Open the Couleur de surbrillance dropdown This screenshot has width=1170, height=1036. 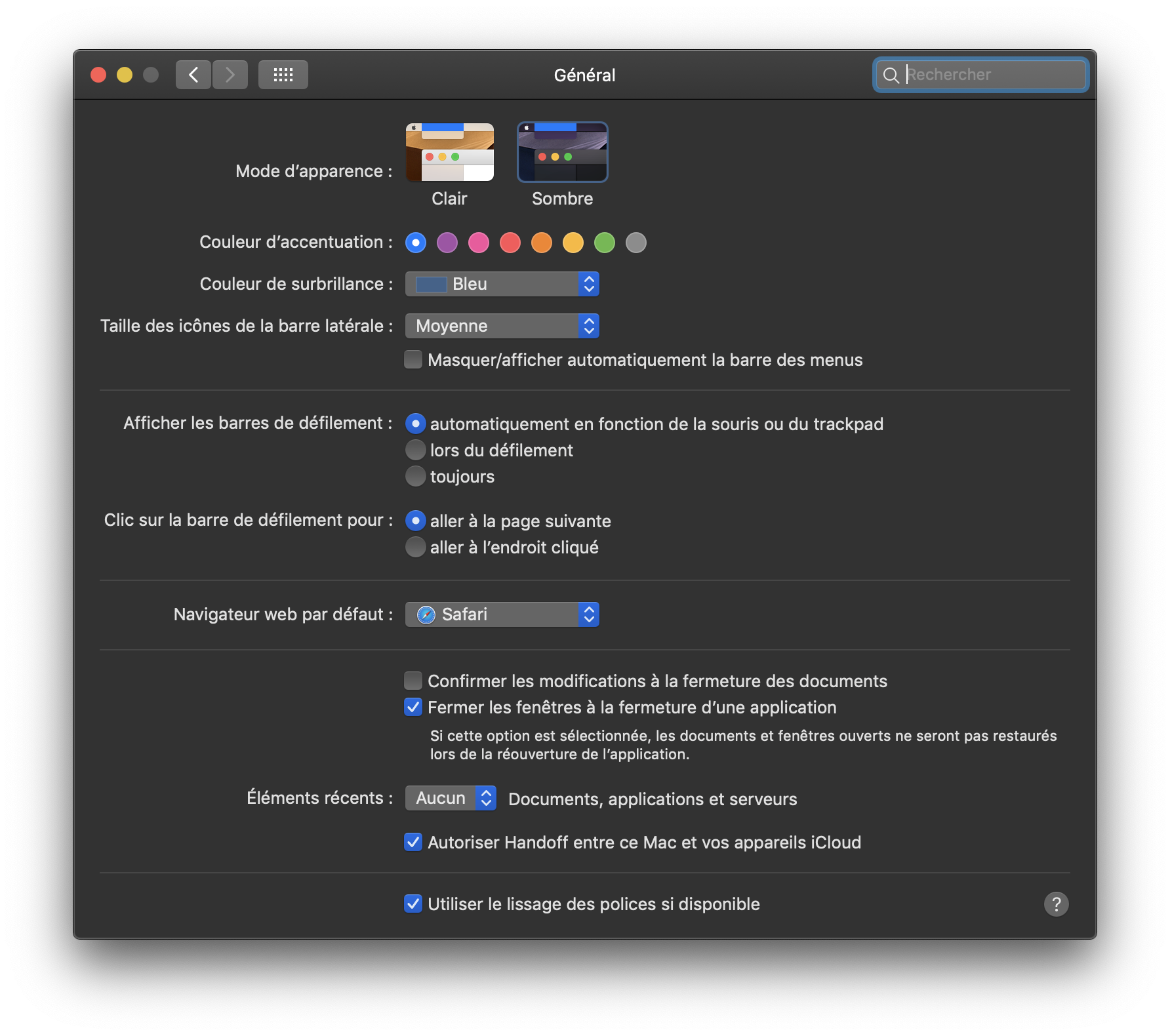[x=502, y=284]
